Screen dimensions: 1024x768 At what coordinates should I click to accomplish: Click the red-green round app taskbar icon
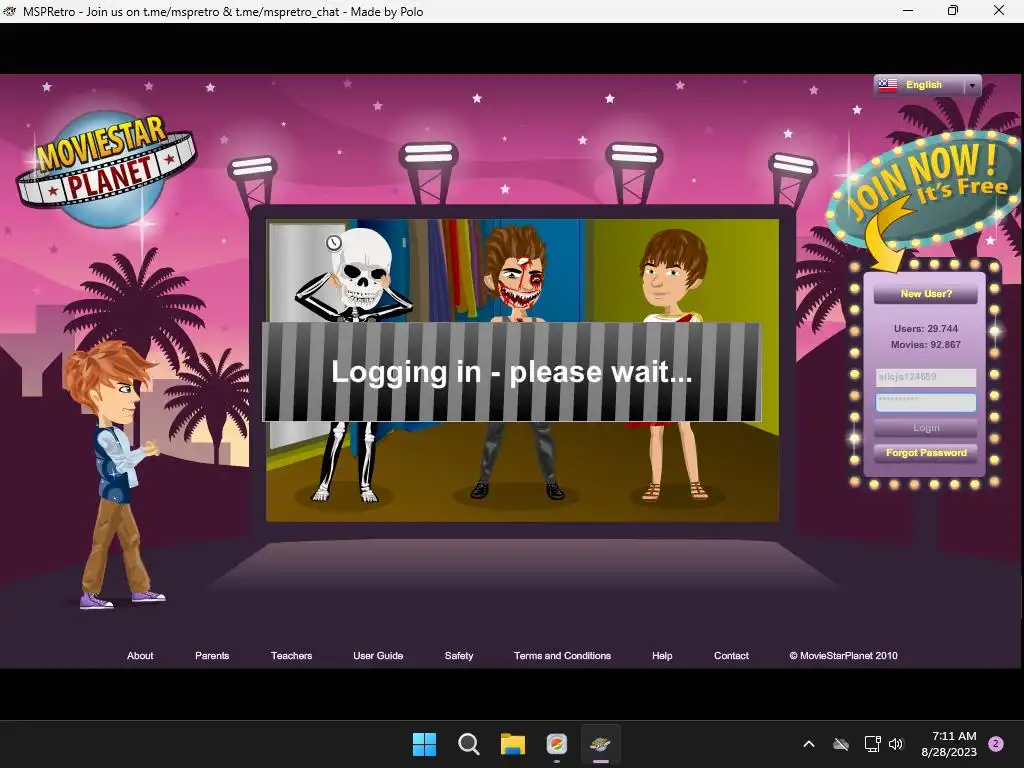pyautogui.click(x=556, y=744)
